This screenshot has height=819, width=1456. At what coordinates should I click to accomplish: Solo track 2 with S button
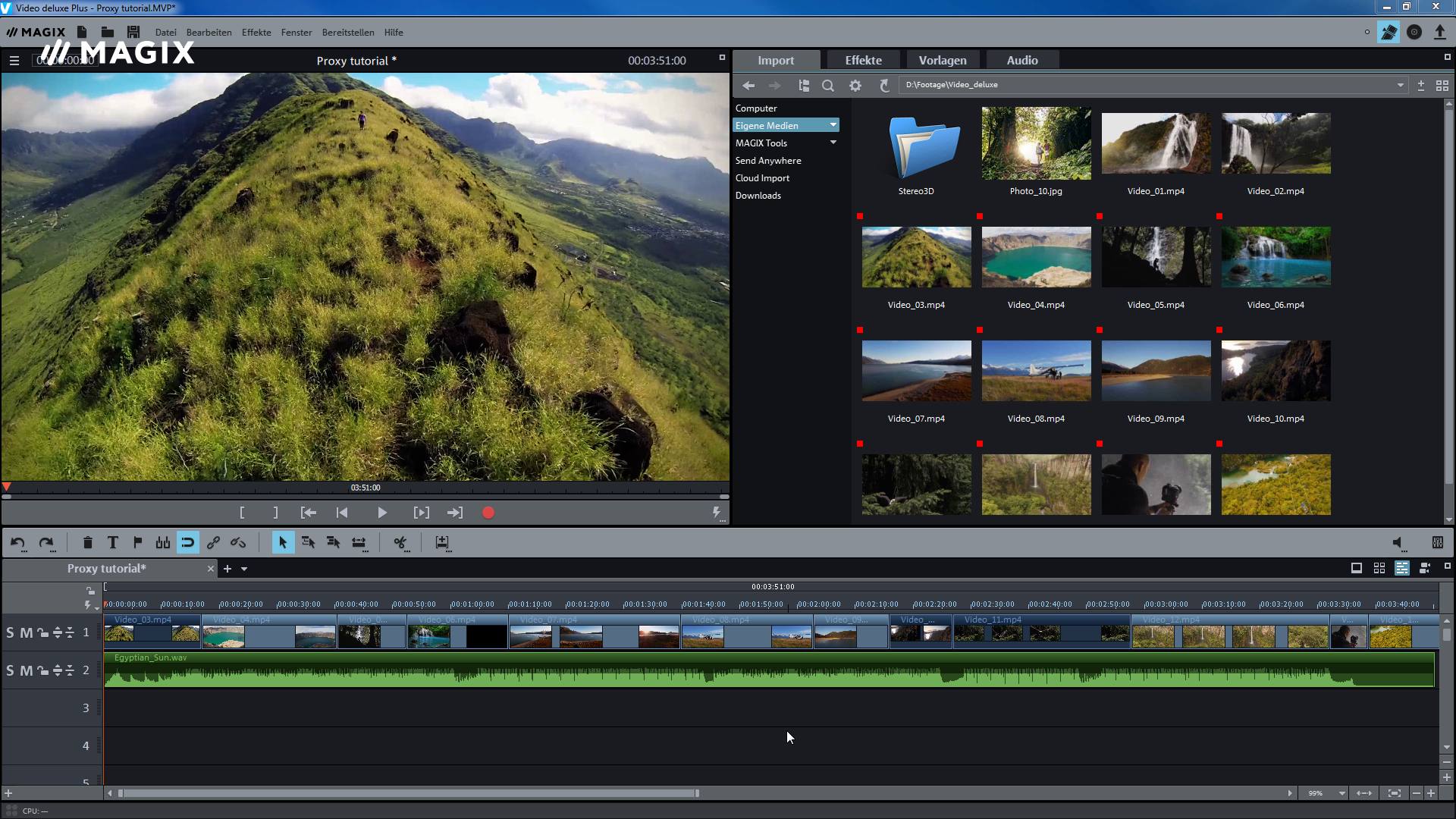[x=10, y=670]
